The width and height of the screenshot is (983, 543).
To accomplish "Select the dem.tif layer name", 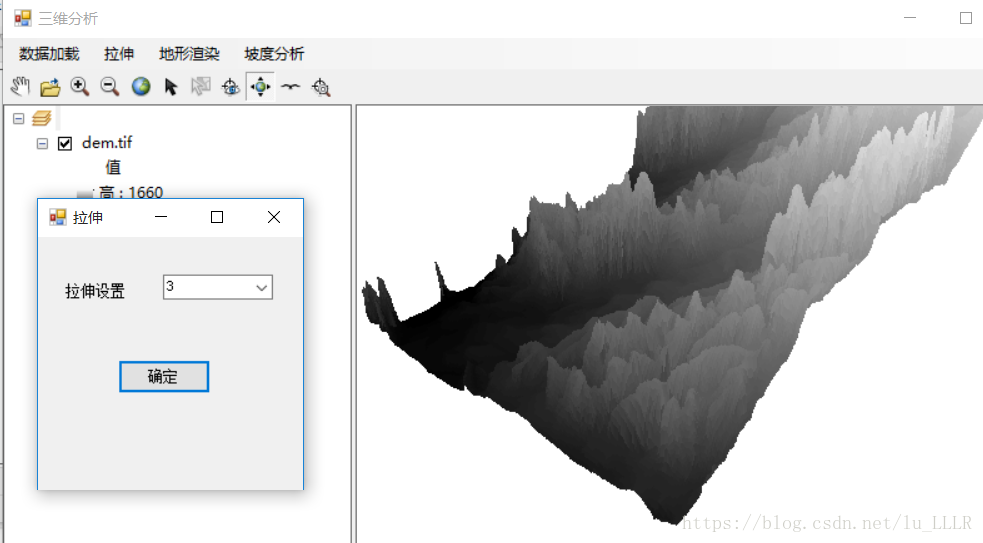I will click(x=107, y=143).
